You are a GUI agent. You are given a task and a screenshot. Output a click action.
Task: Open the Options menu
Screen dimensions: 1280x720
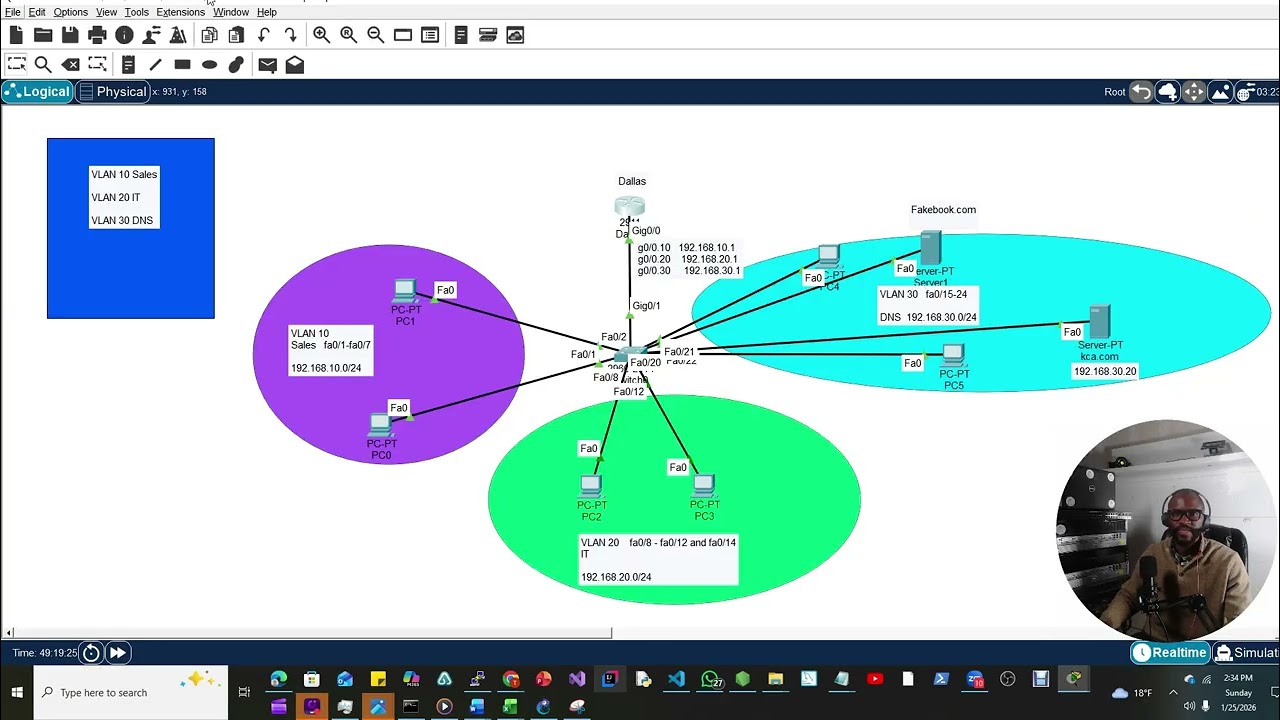[x=70, y=12]
